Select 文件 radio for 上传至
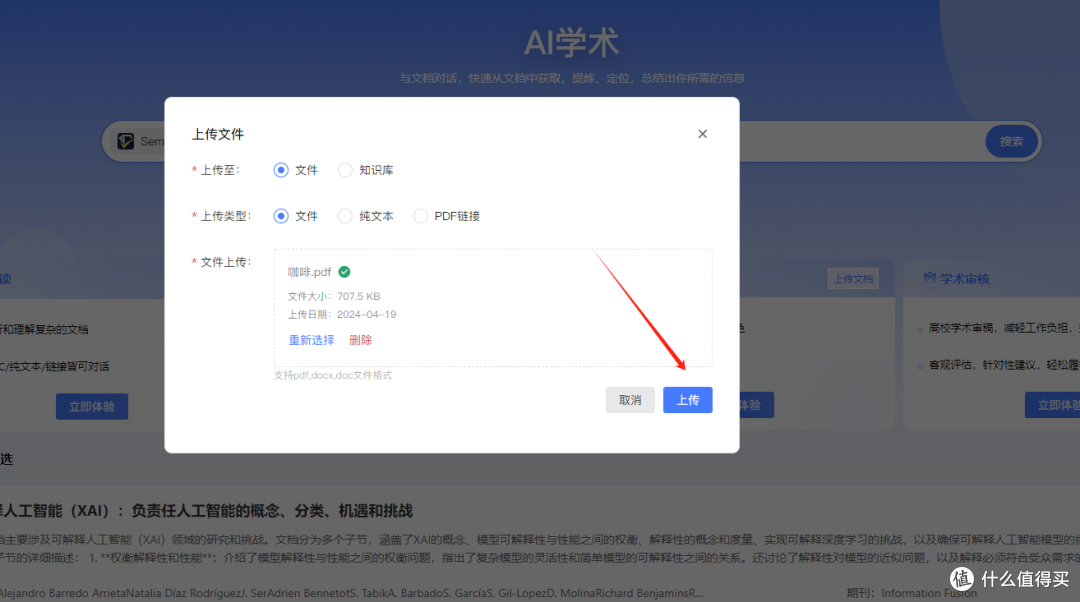Screen dimensions: 1080x602 [281, 170]
